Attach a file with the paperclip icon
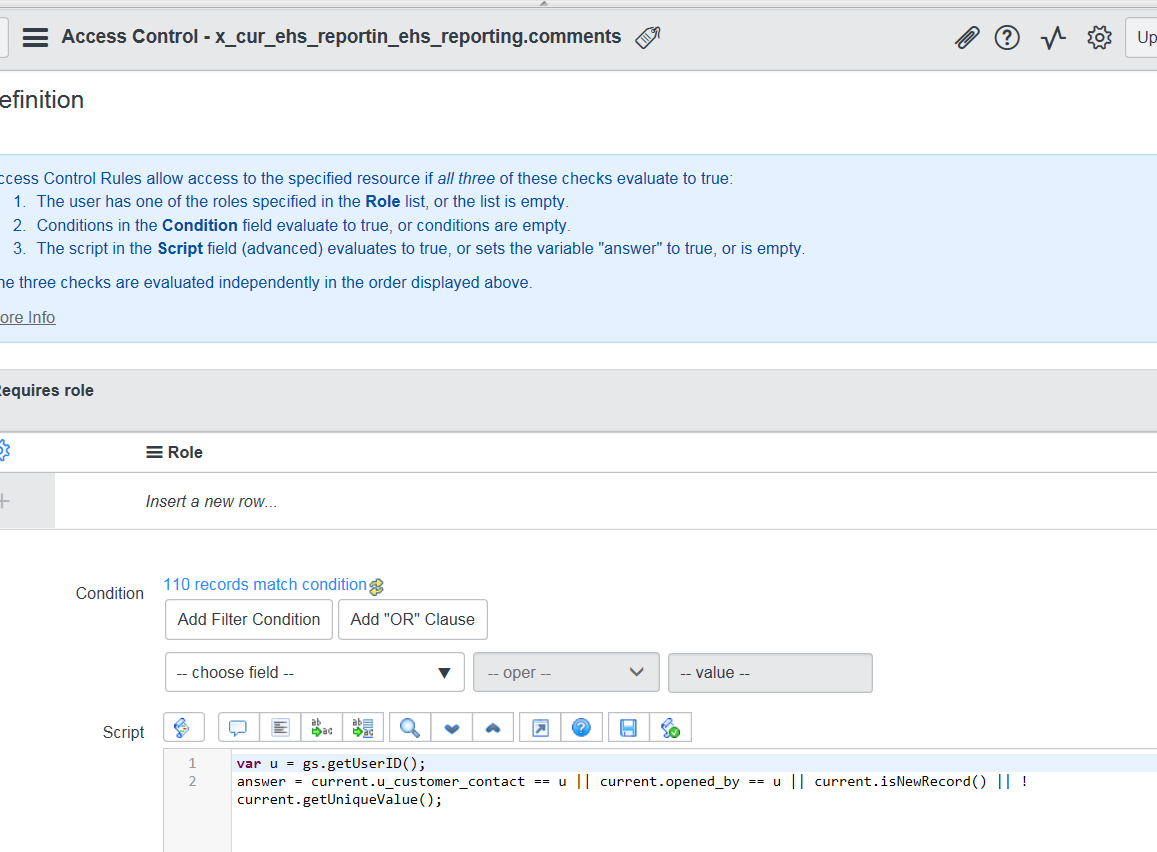Screen dimensions: 1157x852 pyautogui.click(x=966, y=37)
